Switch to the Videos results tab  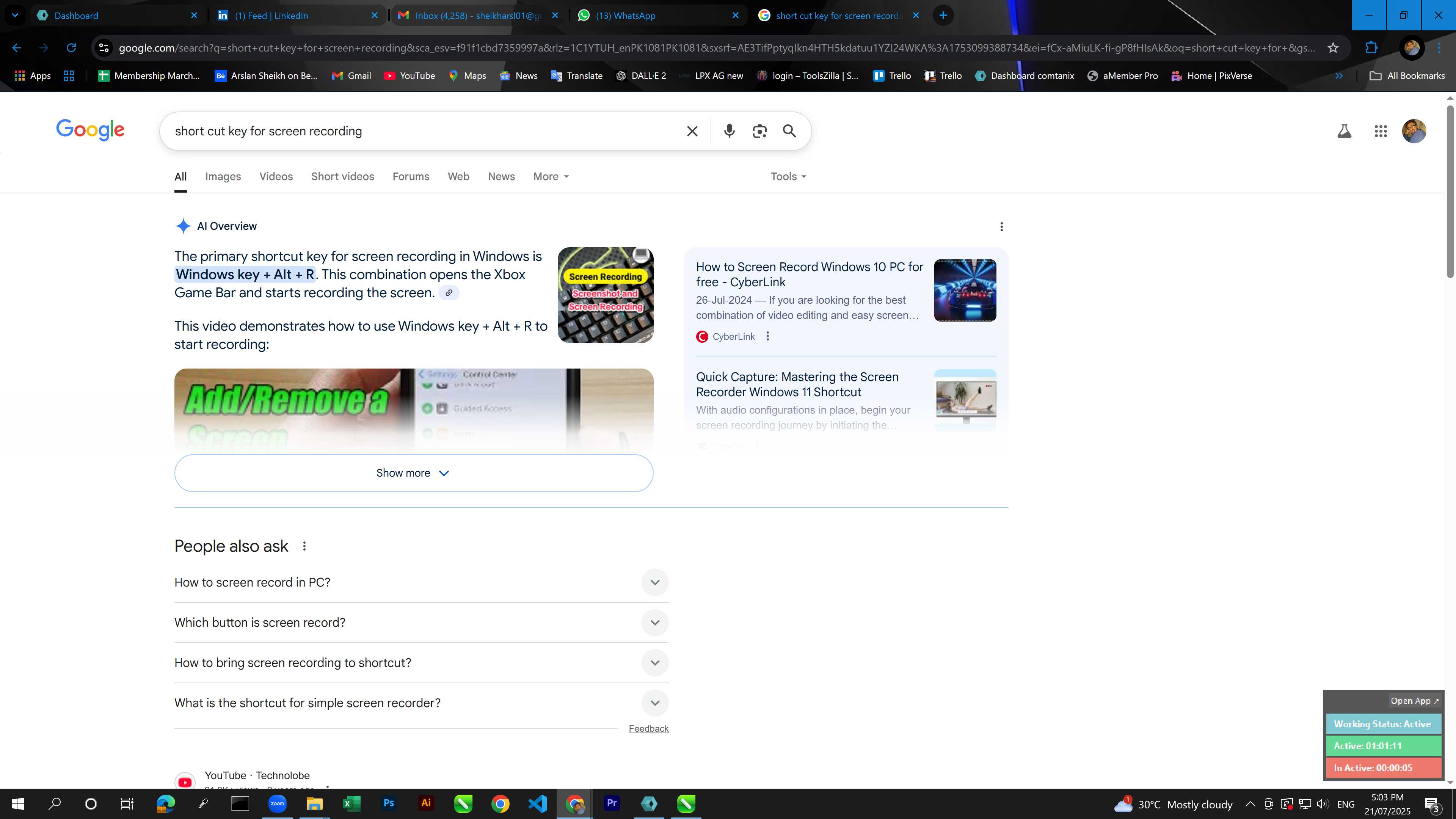point(276,176)
